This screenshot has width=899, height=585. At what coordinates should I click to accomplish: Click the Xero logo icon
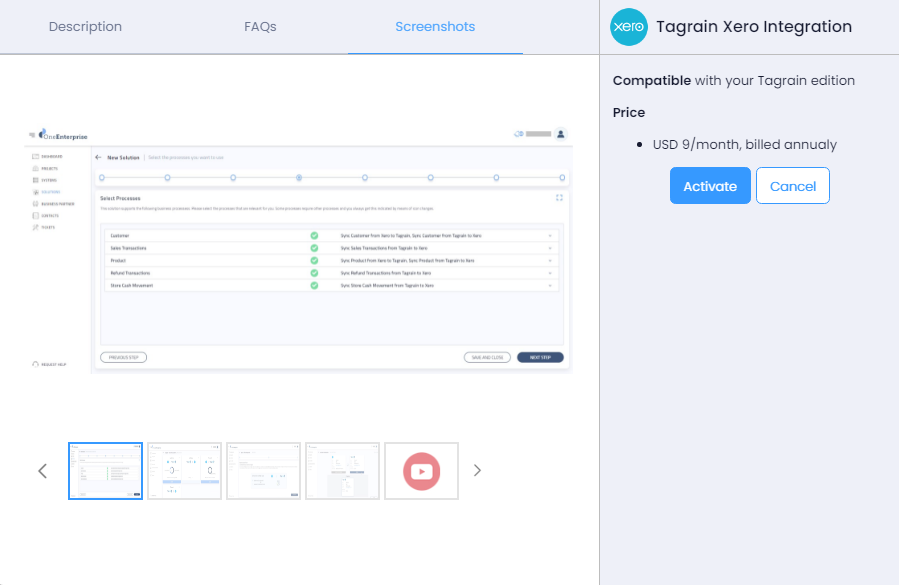(x=629, y=27)
